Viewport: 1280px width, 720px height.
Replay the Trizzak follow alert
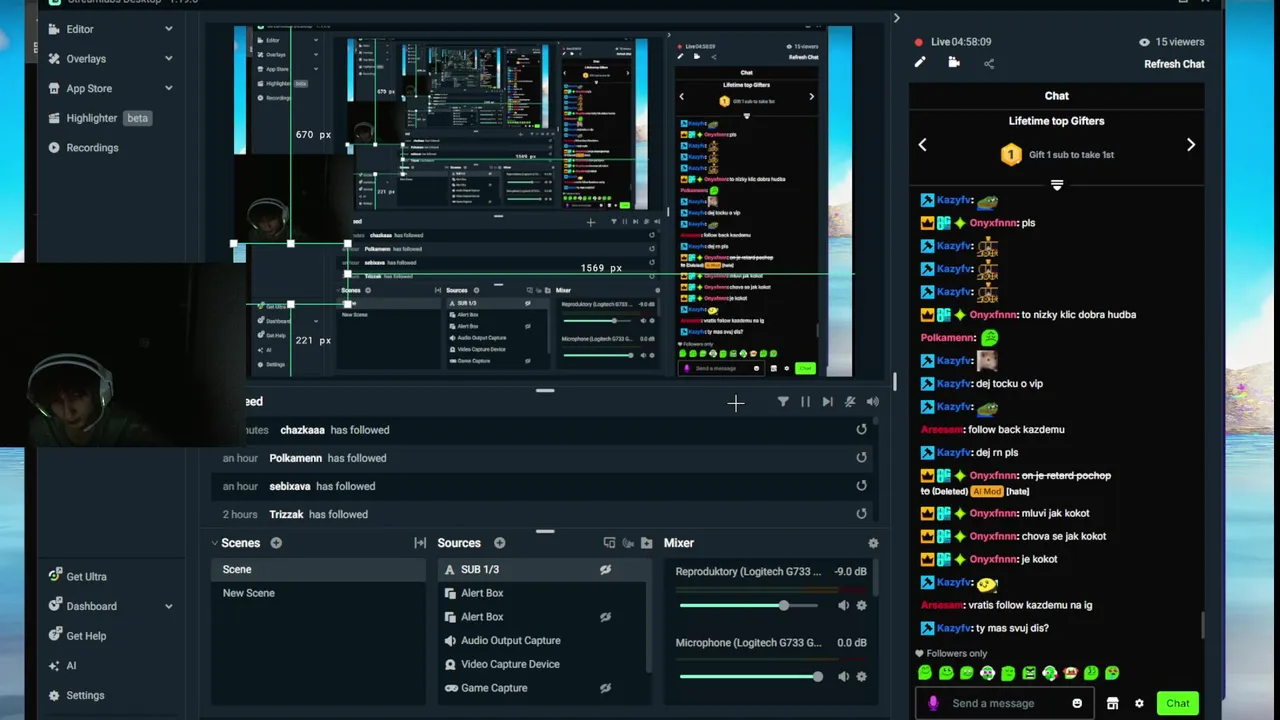[x=861, y=513]
